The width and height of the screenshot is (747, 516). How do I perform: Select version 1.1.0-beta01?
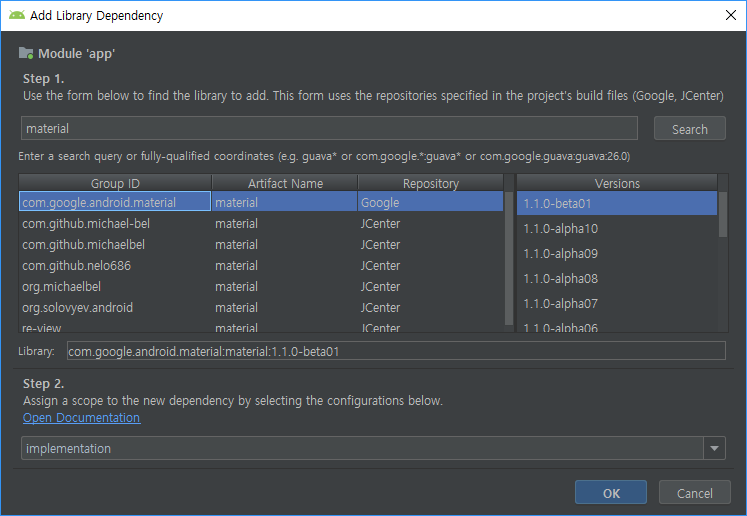(617, 203)
